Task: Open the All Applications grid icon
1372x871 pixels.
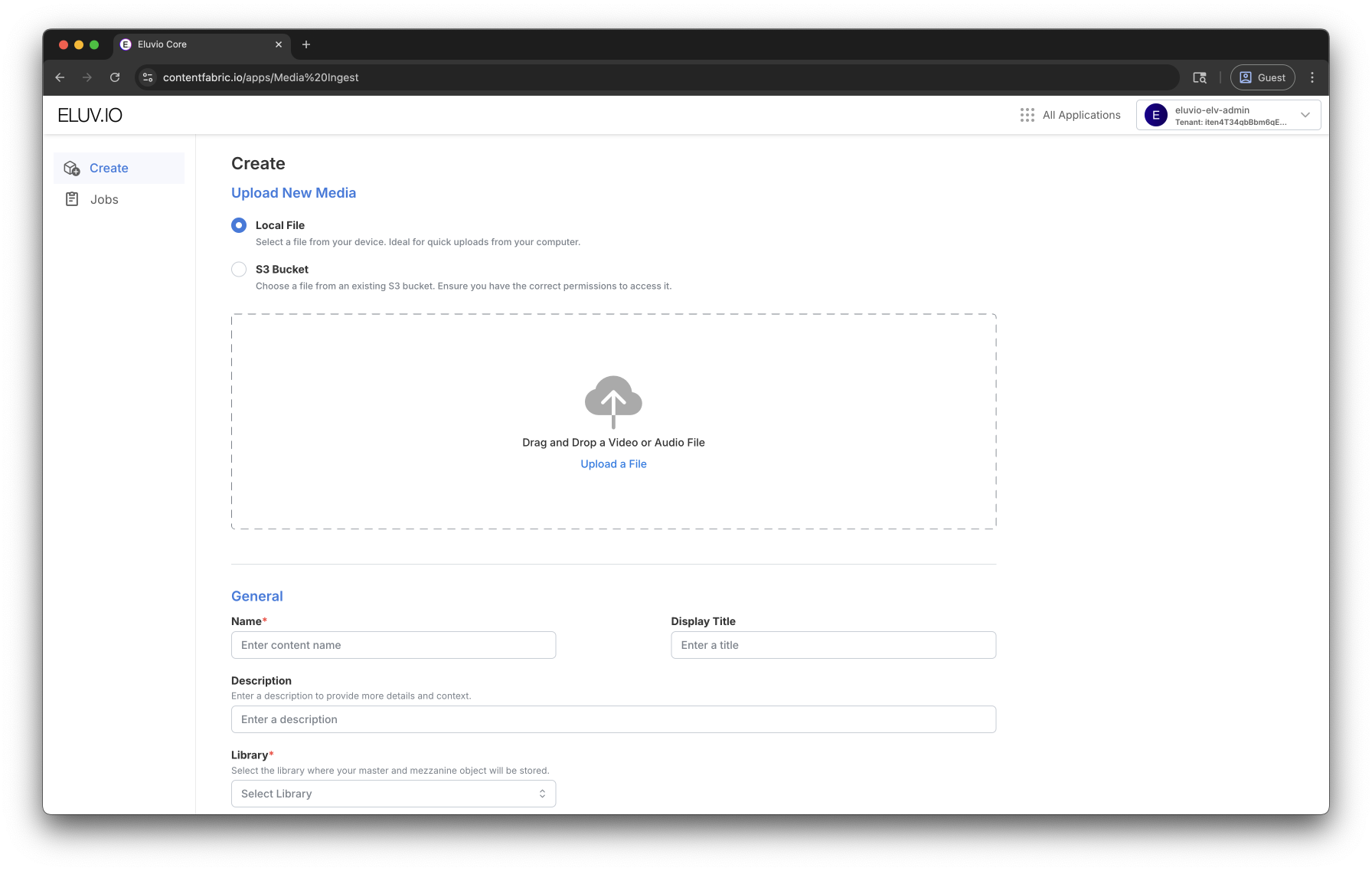Action: click(x=1027, y=115)
